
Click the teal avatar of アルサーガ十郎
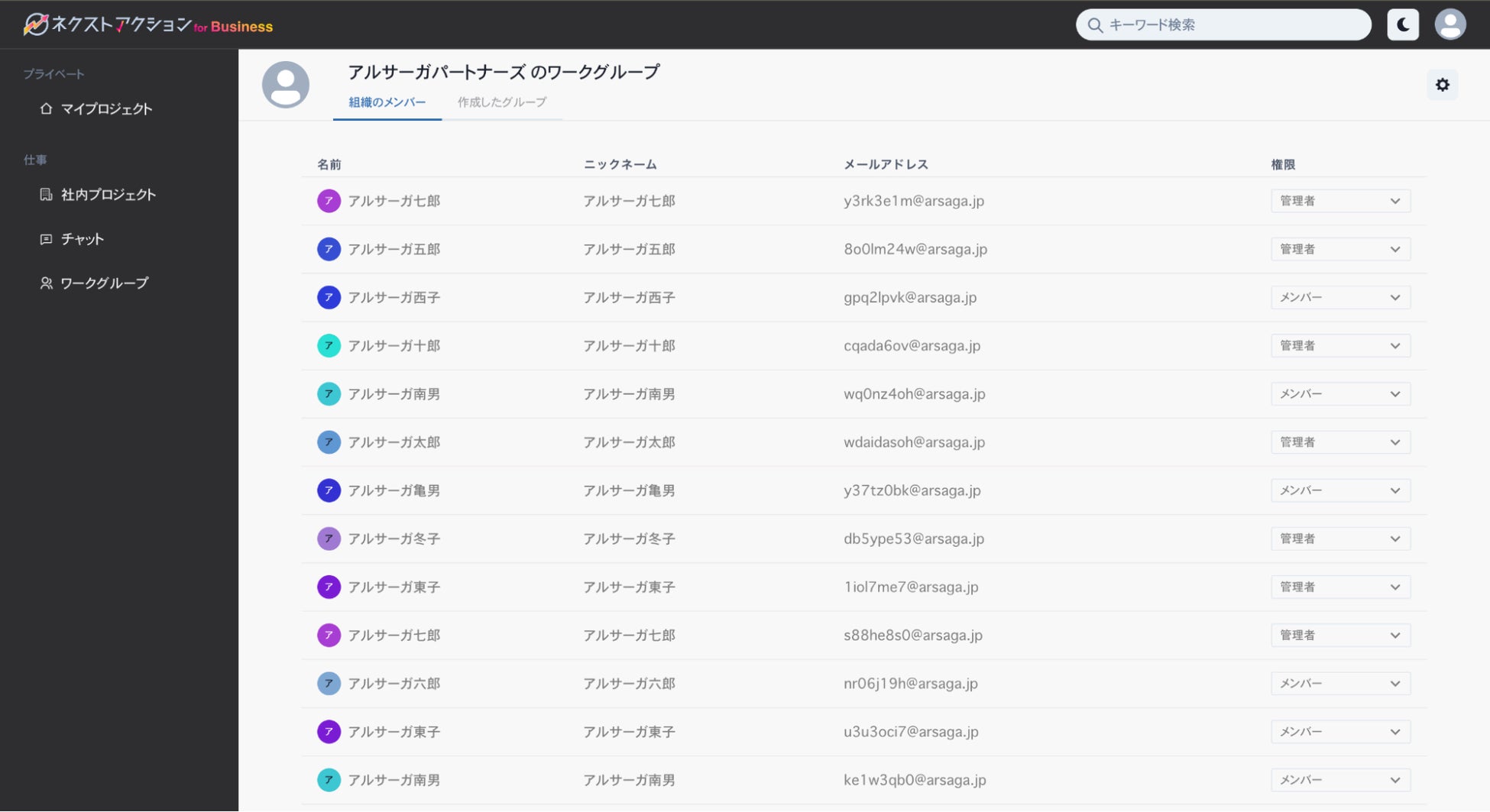(329, 346)
